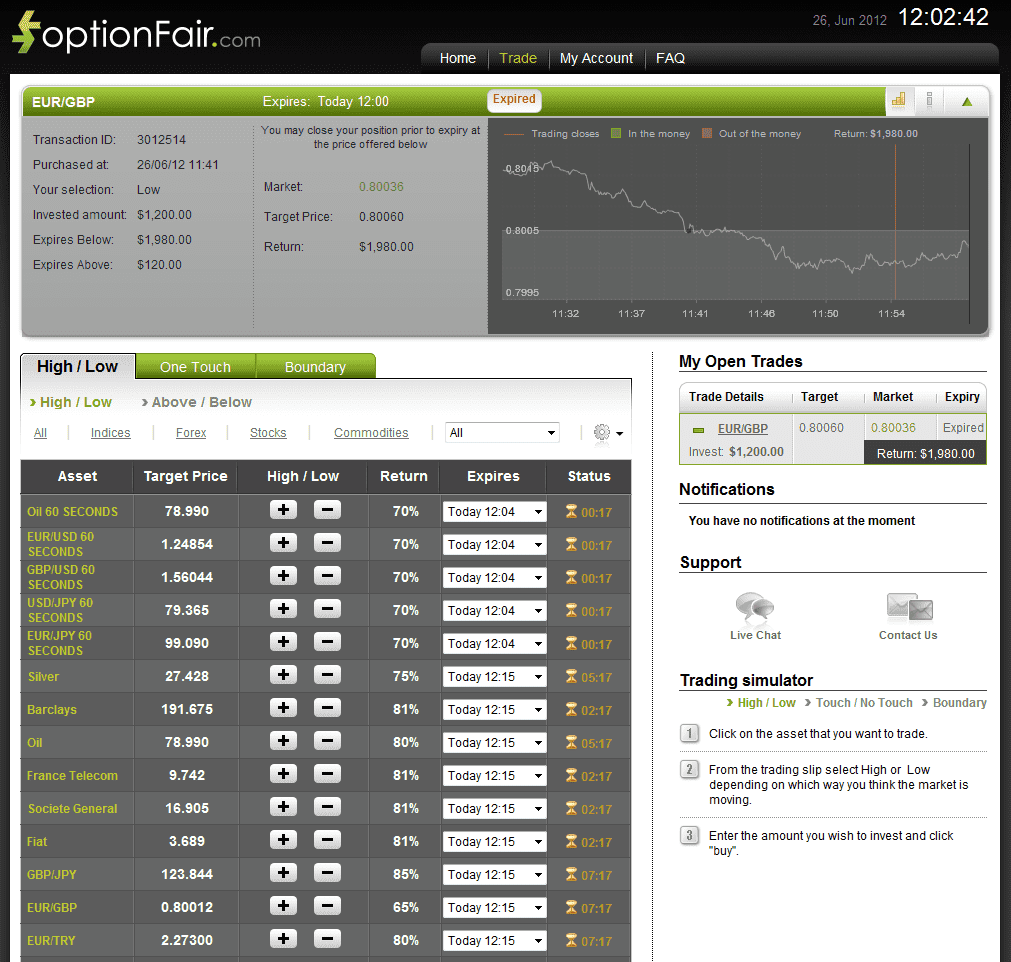Switch to the One Touch tab

(195, 366)
